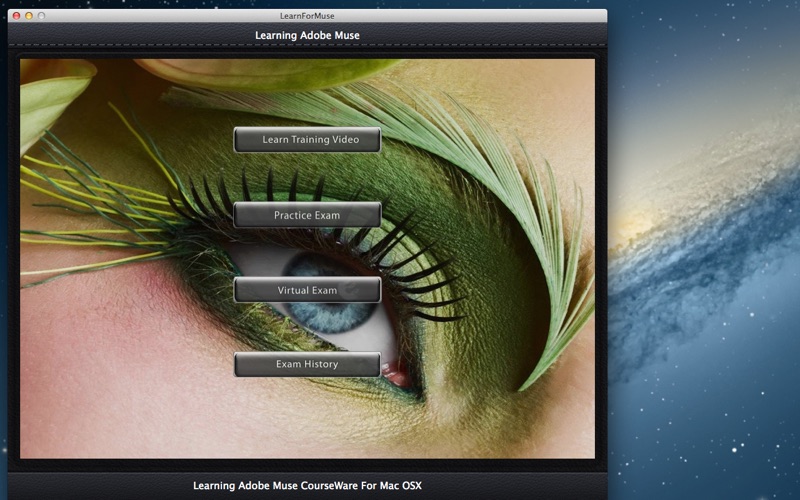Start the Practice Exam

pos(307,215)
